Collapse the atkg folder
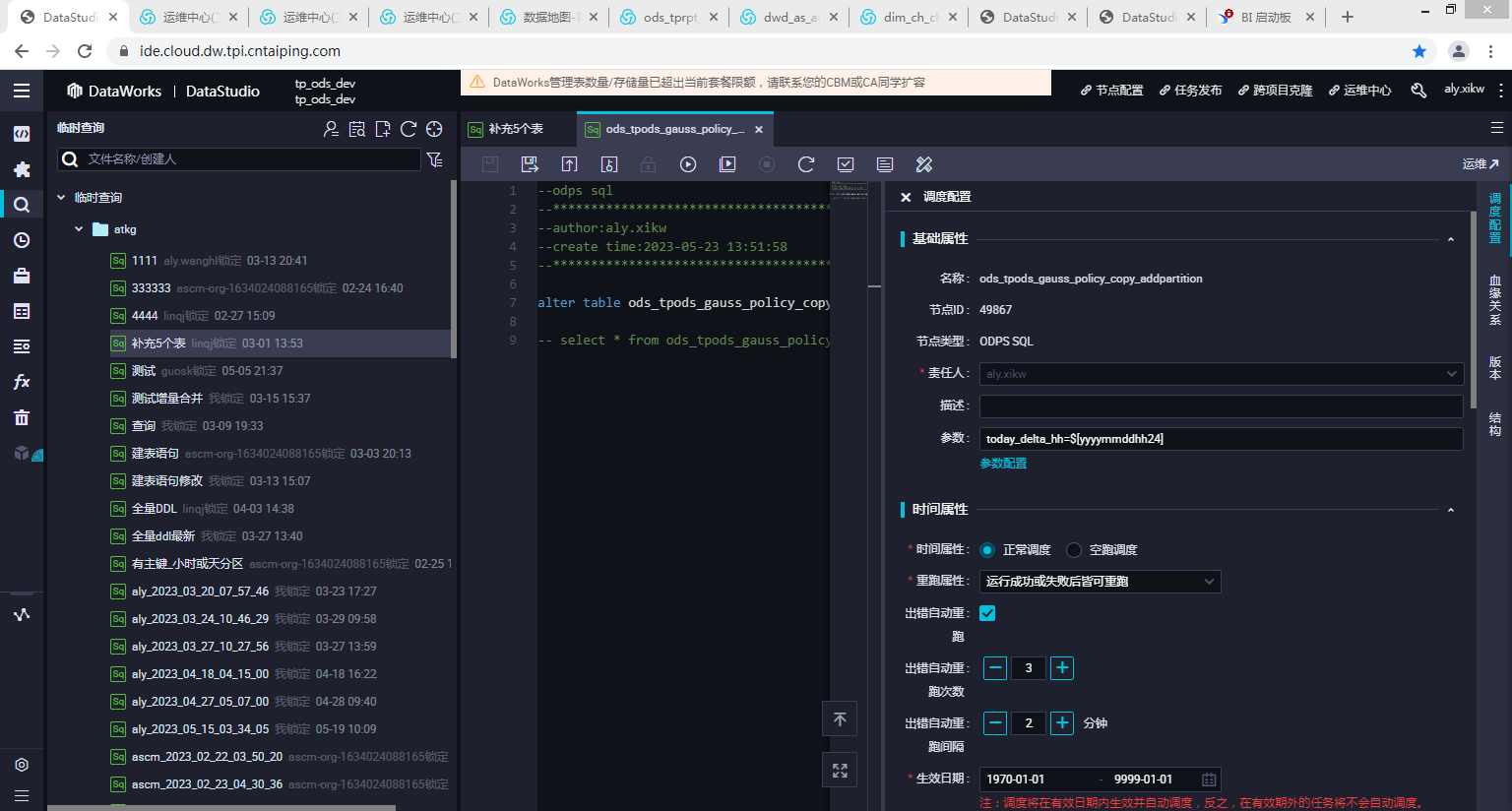Screen dimensions: 1512x811 (79, 229)
